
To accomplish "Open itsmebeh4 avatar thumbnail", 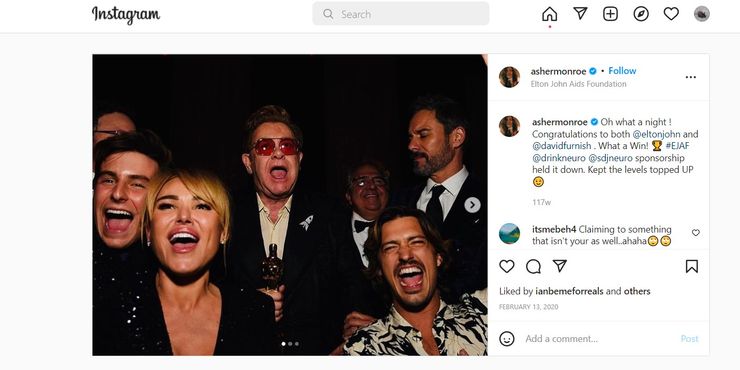I will (x=509, y=234).
